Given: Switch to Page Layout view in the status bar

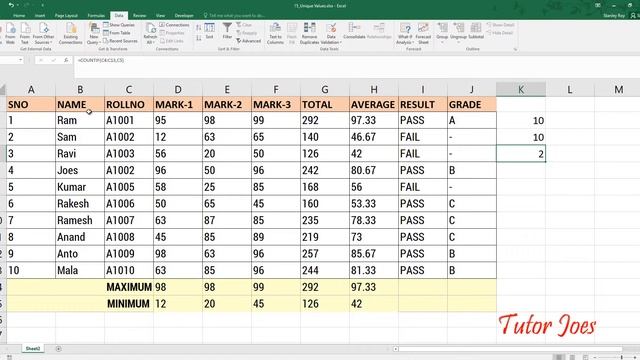Looking at the screenshot, I should [572, 357].
